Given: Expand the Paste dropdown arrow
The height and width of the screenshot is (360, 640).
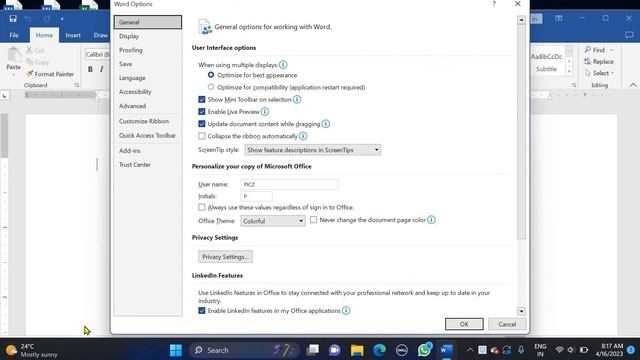Looking at the screenshot, I should (x=13, y=76).
